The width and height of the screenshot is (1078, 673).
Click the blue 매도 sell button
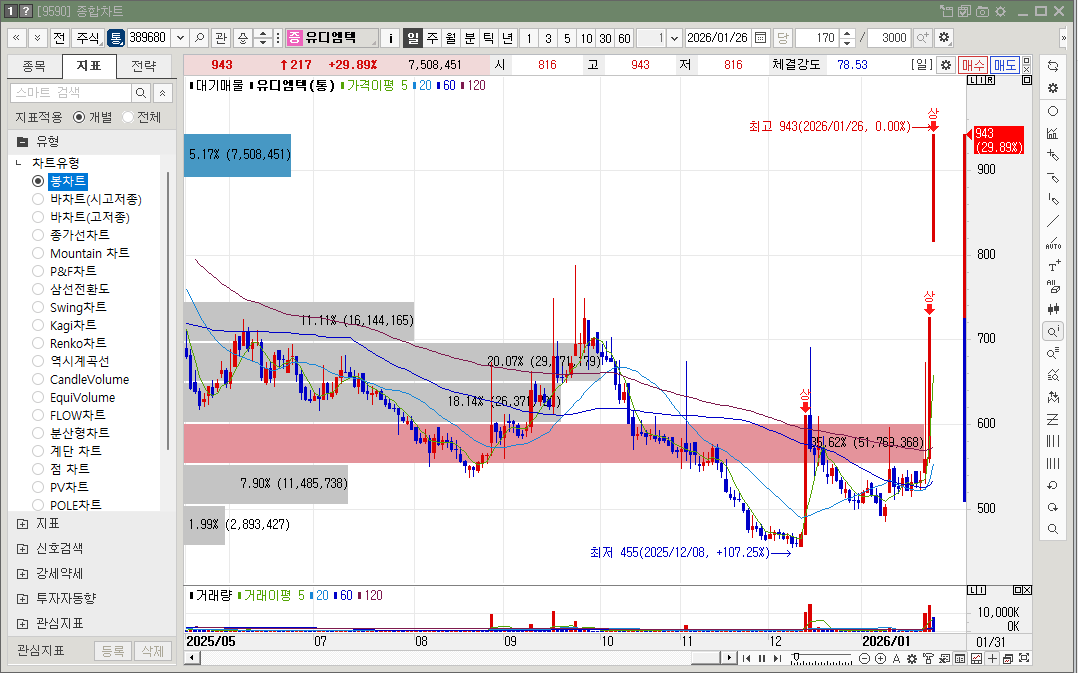1004,65
